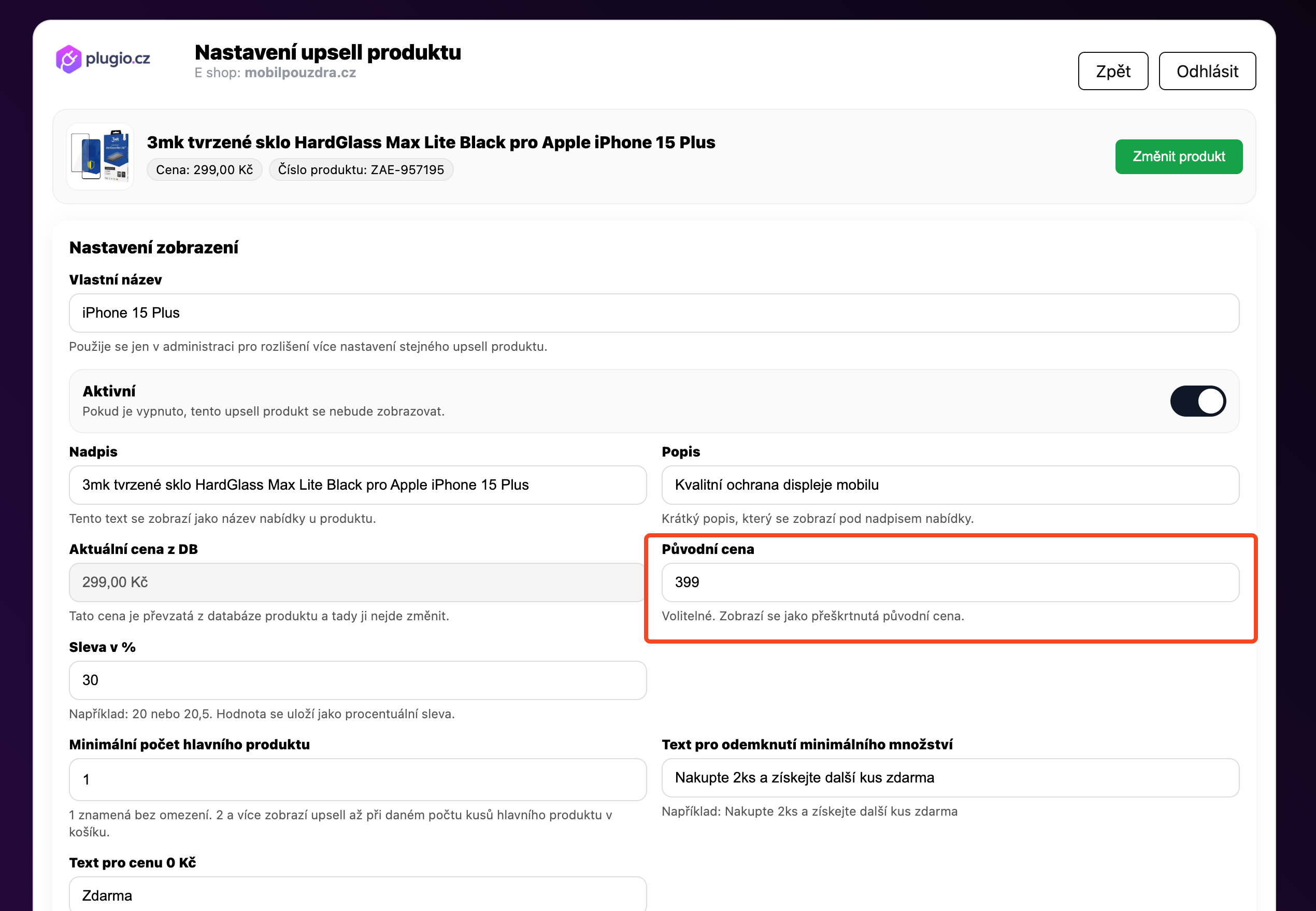Click the Popis input field
This screenshot has height=911, width=1316.
click(950, 485)
